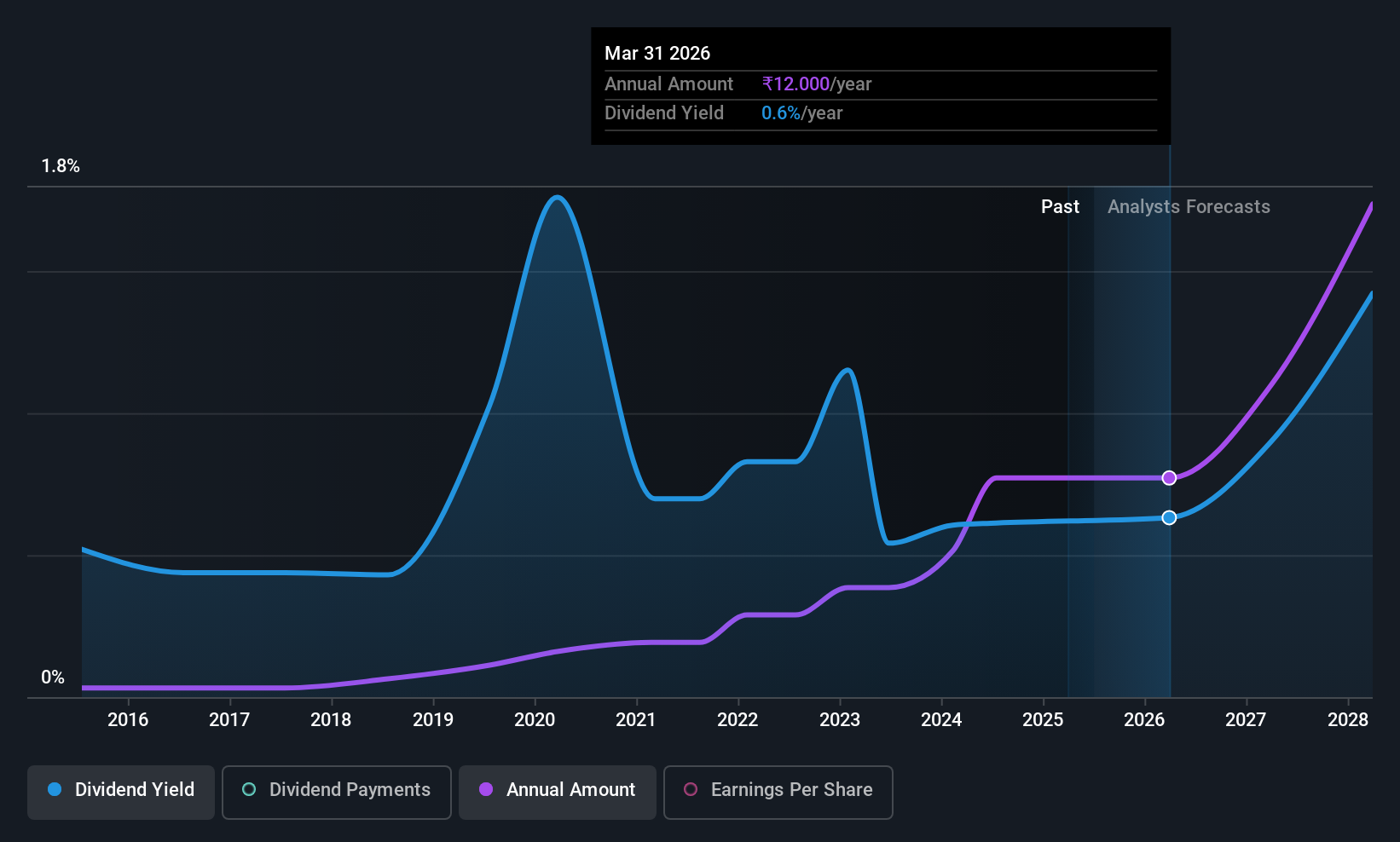Click the 2026 x-axis label
The width and height of the screenshot is (1400, 842).
(x=1144, y=720)
